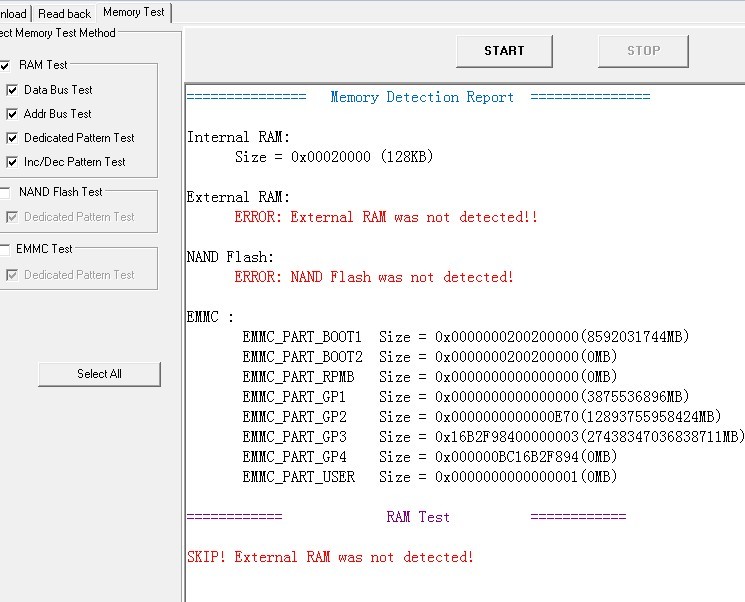Image resolution: width=745 pixels, height=602 pixels.
Task: Switch to the Memory Test tab
Action: coord(134,12)
